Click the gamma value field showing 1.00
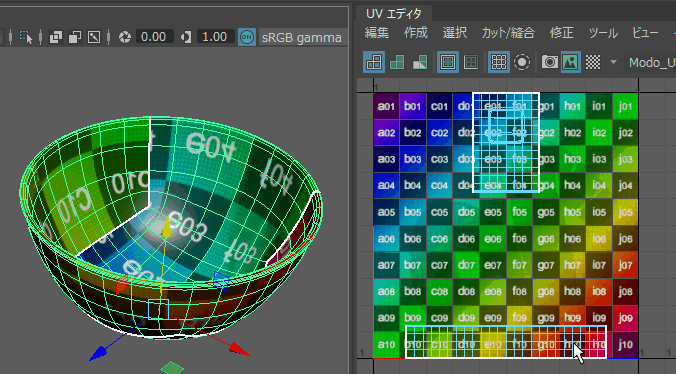This screenshot has width=676, height=374. (x=216, y=37)
